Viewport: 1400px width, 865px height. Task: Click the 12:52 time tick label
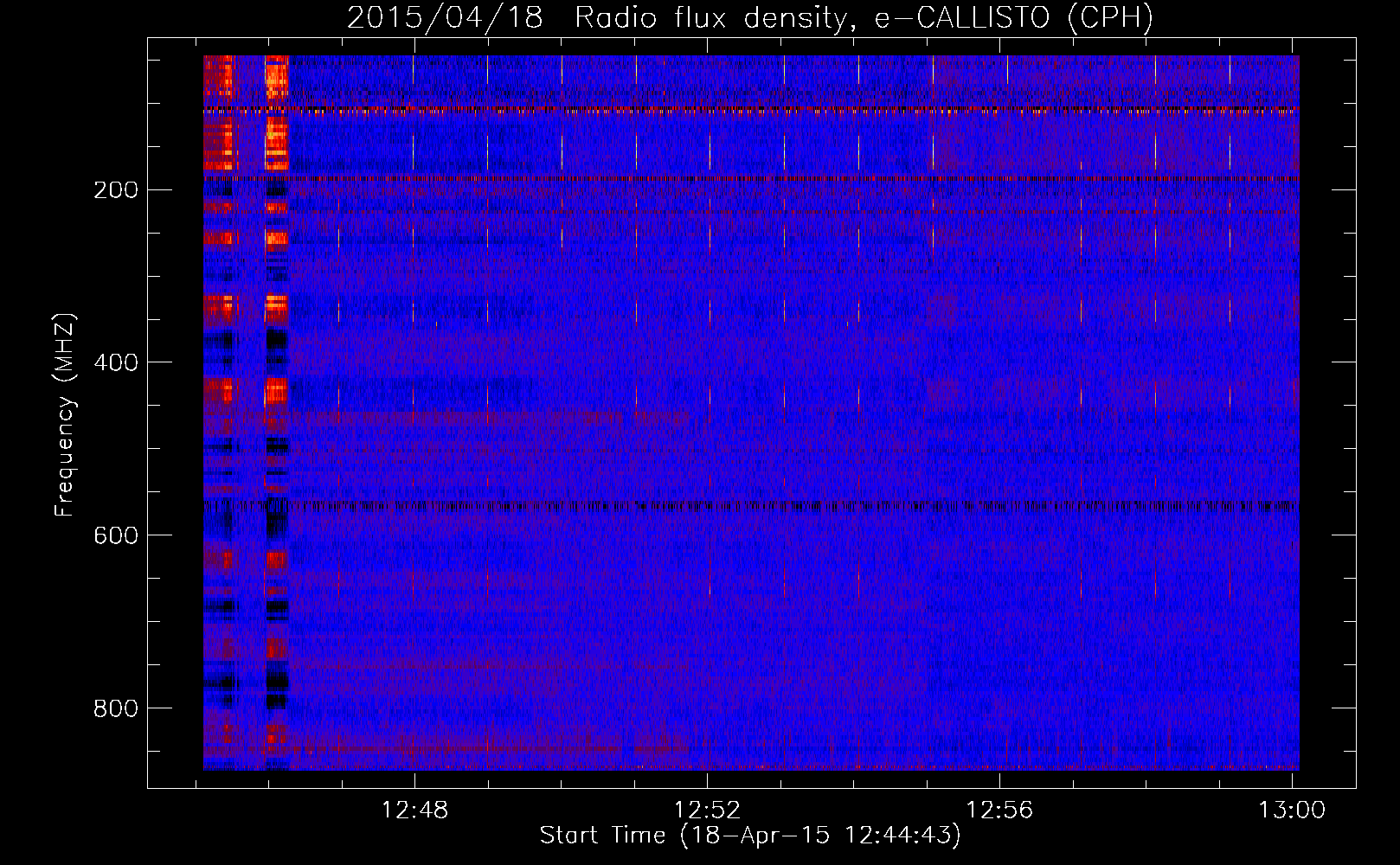click(x=708, y=810)
